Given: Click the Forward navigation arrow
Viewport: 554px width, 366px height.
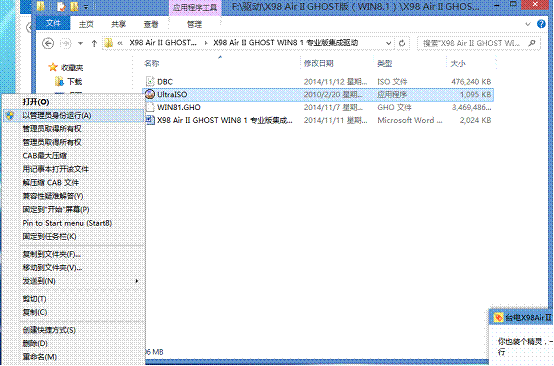Looking at the screenshot, I should (65, 43).
